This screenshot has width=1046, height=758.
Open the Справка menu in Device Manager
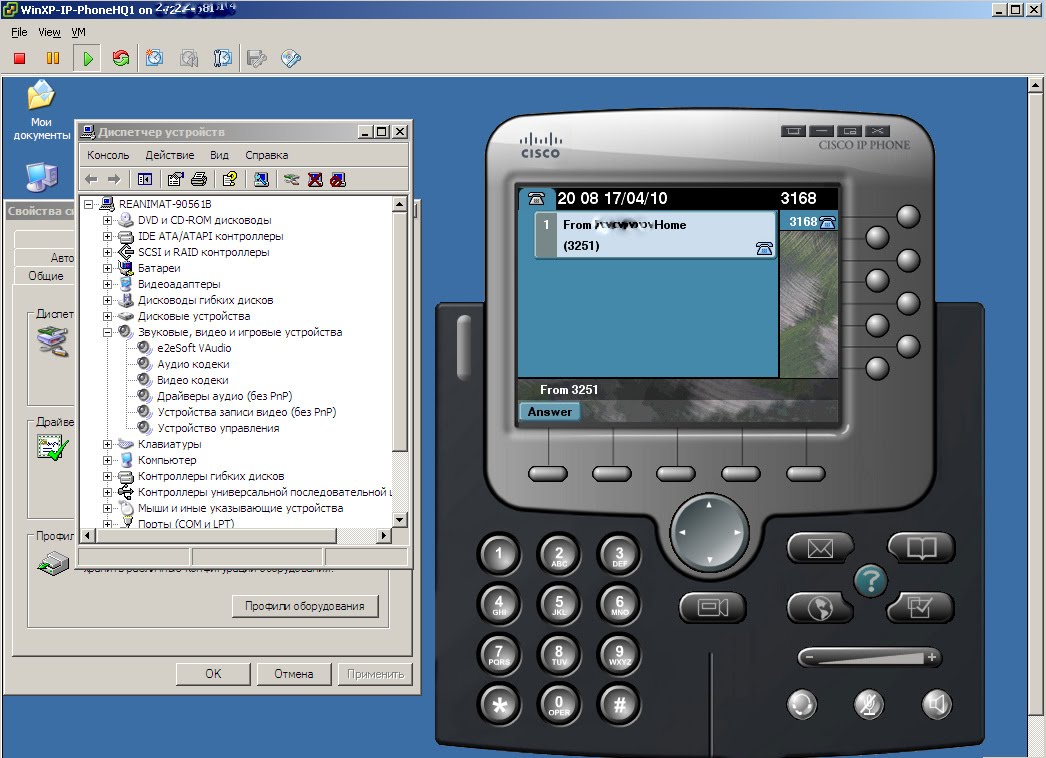(267, 155)
